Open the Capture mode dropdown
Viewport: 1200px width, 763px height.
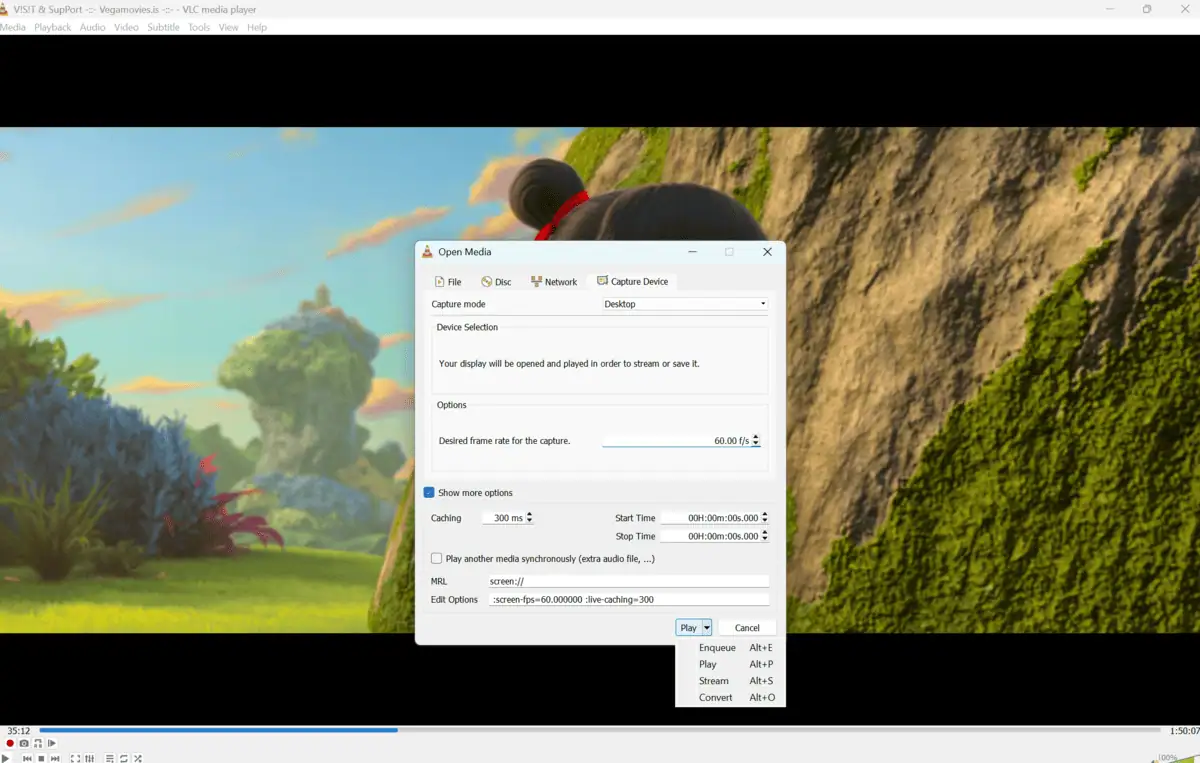(x=685, y=304)
